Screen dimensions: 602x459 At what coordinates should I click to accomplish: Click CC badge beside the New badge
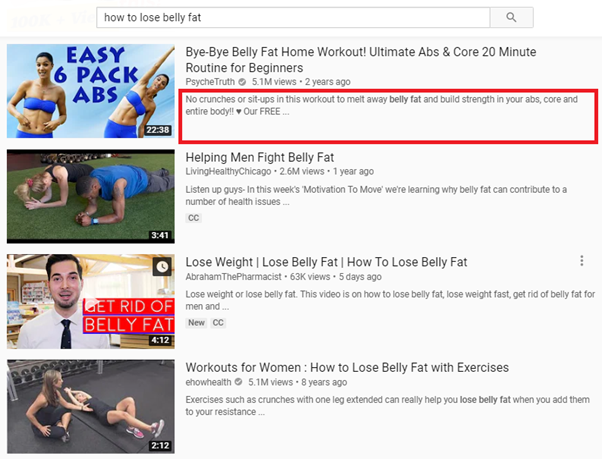point(218,323)
